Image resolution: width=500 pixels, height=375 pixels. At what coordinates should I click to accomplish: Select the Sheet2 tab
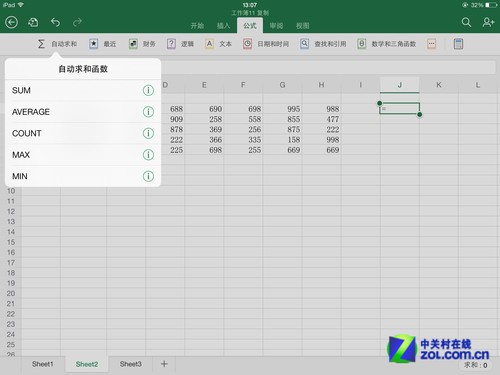click(x=87, y=364)
